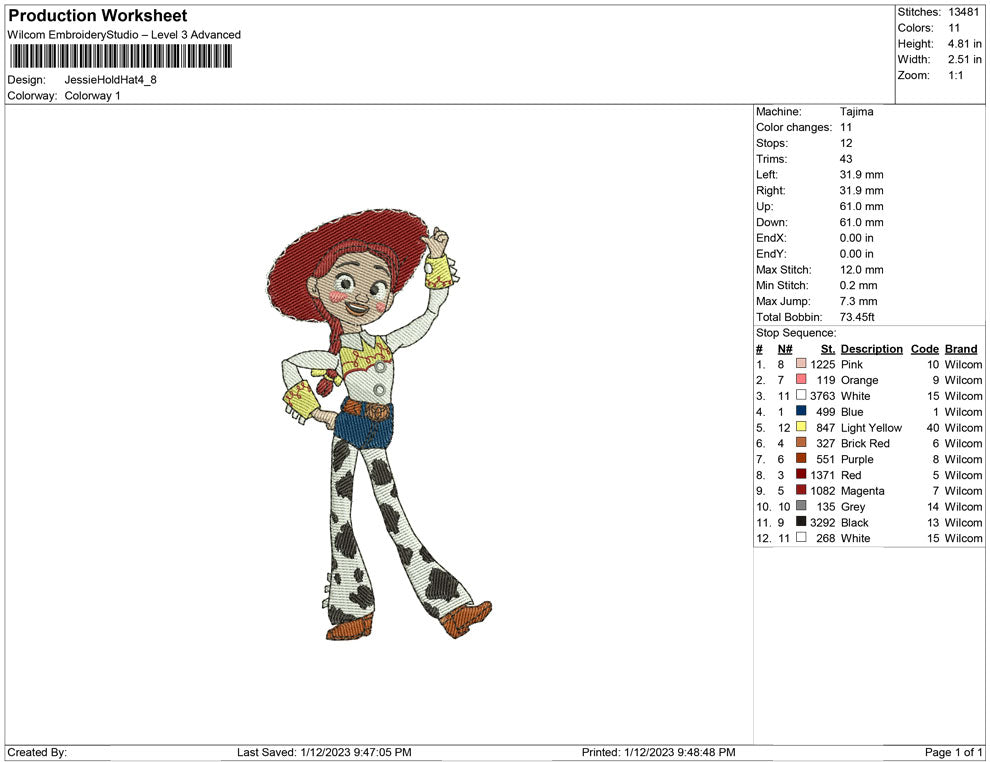Click the Description column header
The height and width of the screenshot is (762, 990).
[x=871, y=348]
